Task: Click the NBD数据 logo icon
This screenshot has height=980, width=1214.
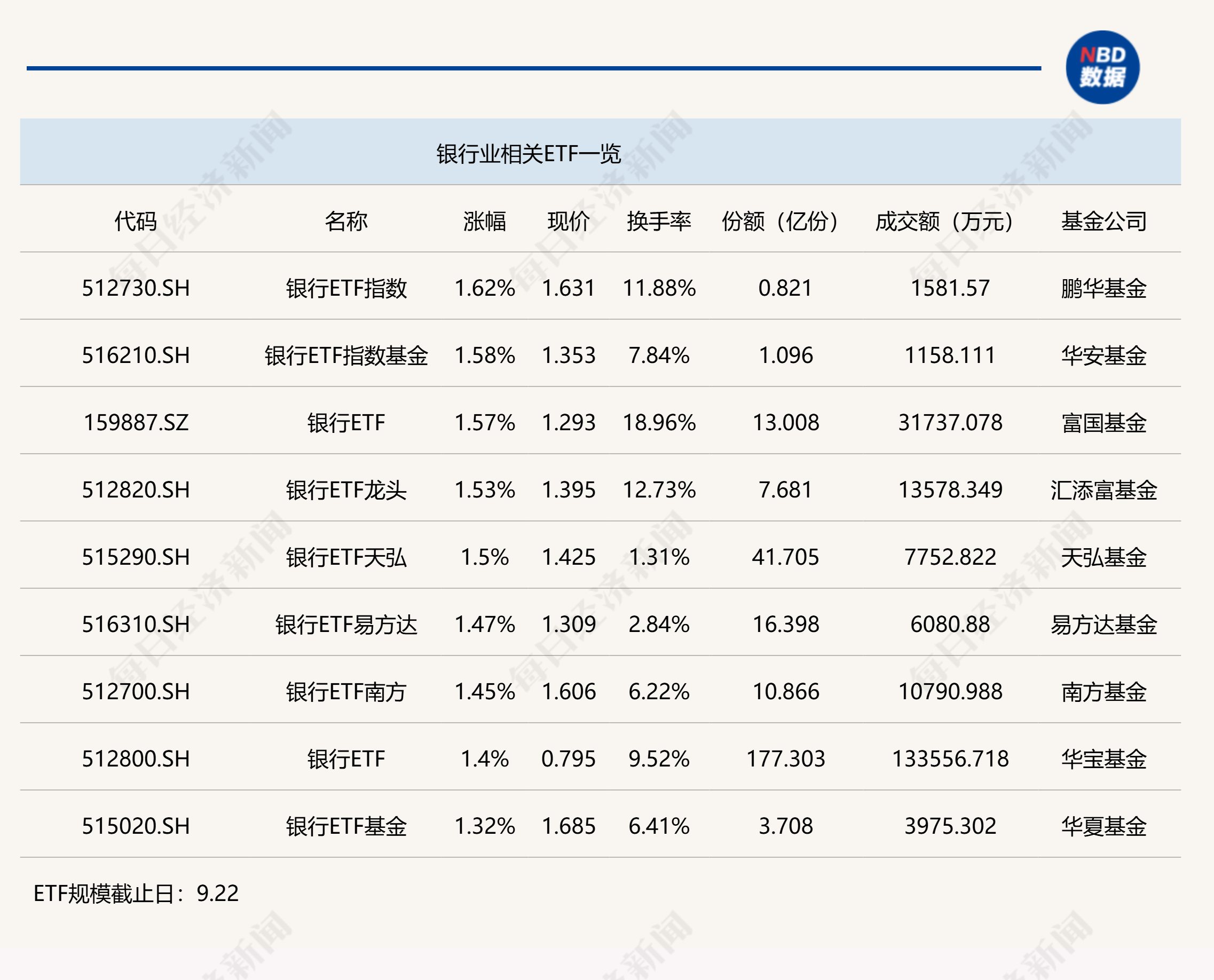Action: click(1102, 67)
